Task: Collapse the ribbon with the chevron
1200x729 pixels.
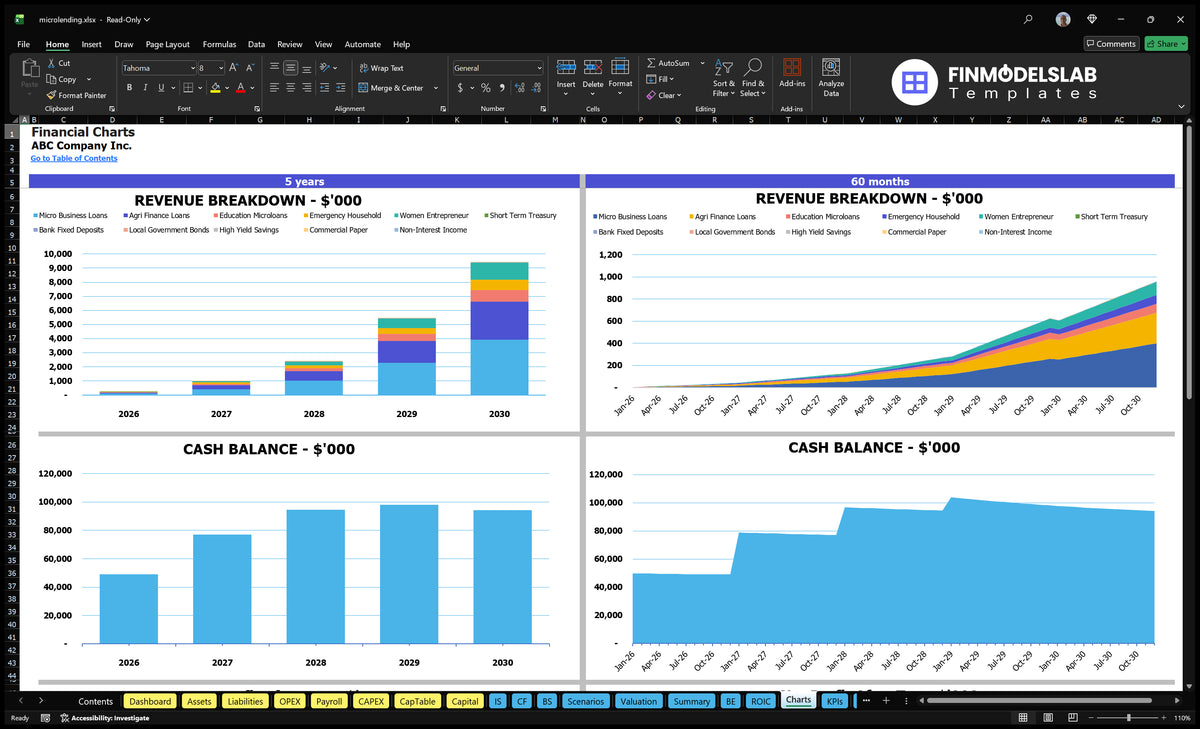Action: coord(1181,108)
